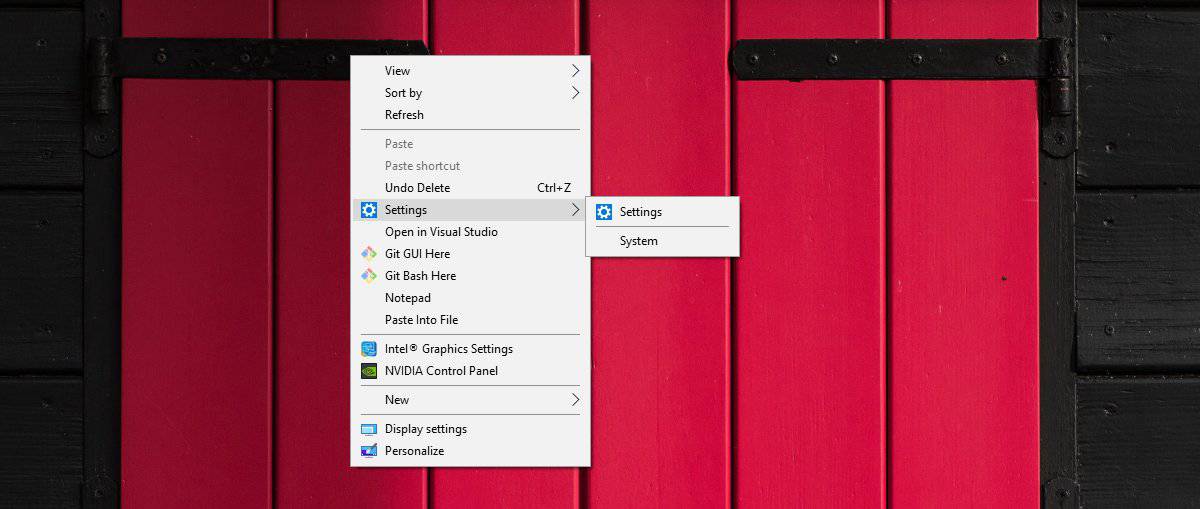The height and width of the screenshot is (509, 1200).
Task: Expand the View submenu arrow
Action: pyautogui.click(x=575, y=71)
